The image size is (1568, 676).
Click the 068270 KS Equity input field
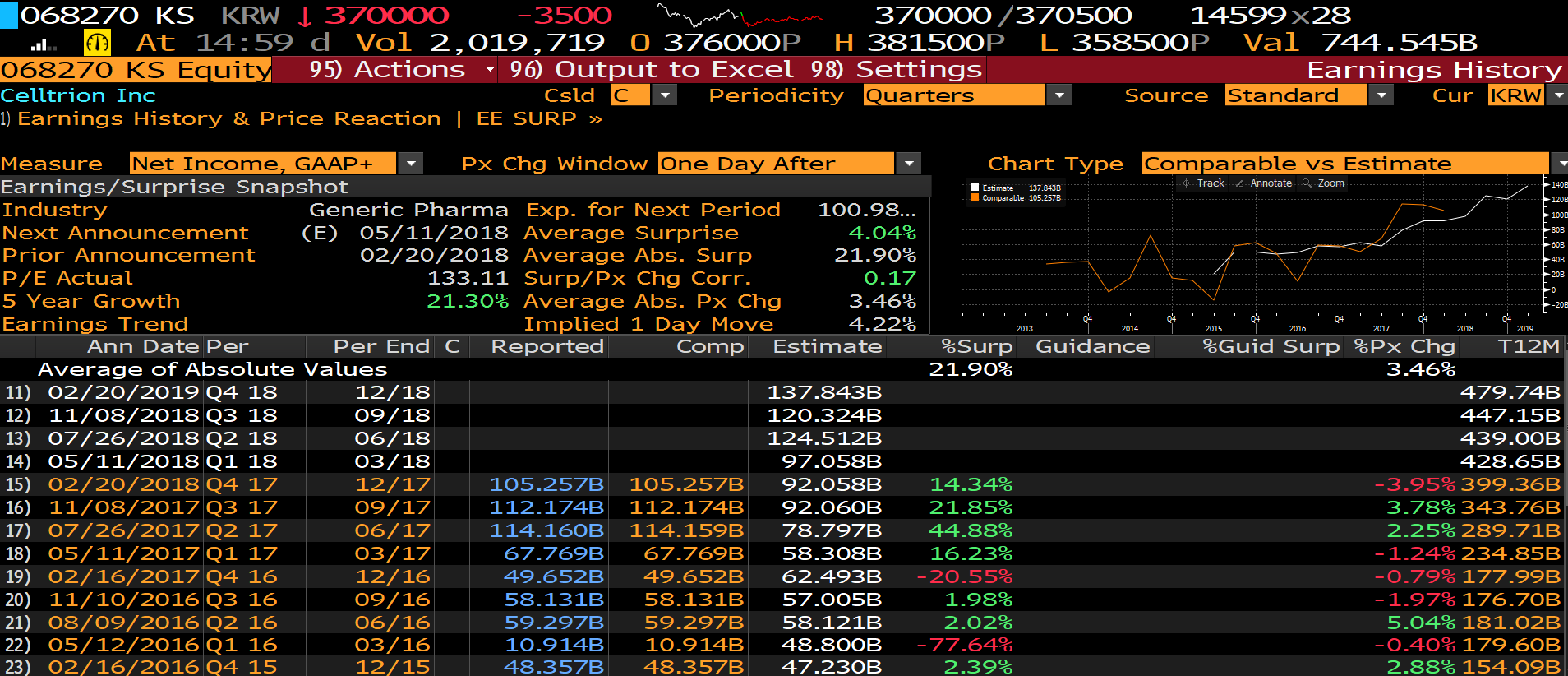(136, 71)
